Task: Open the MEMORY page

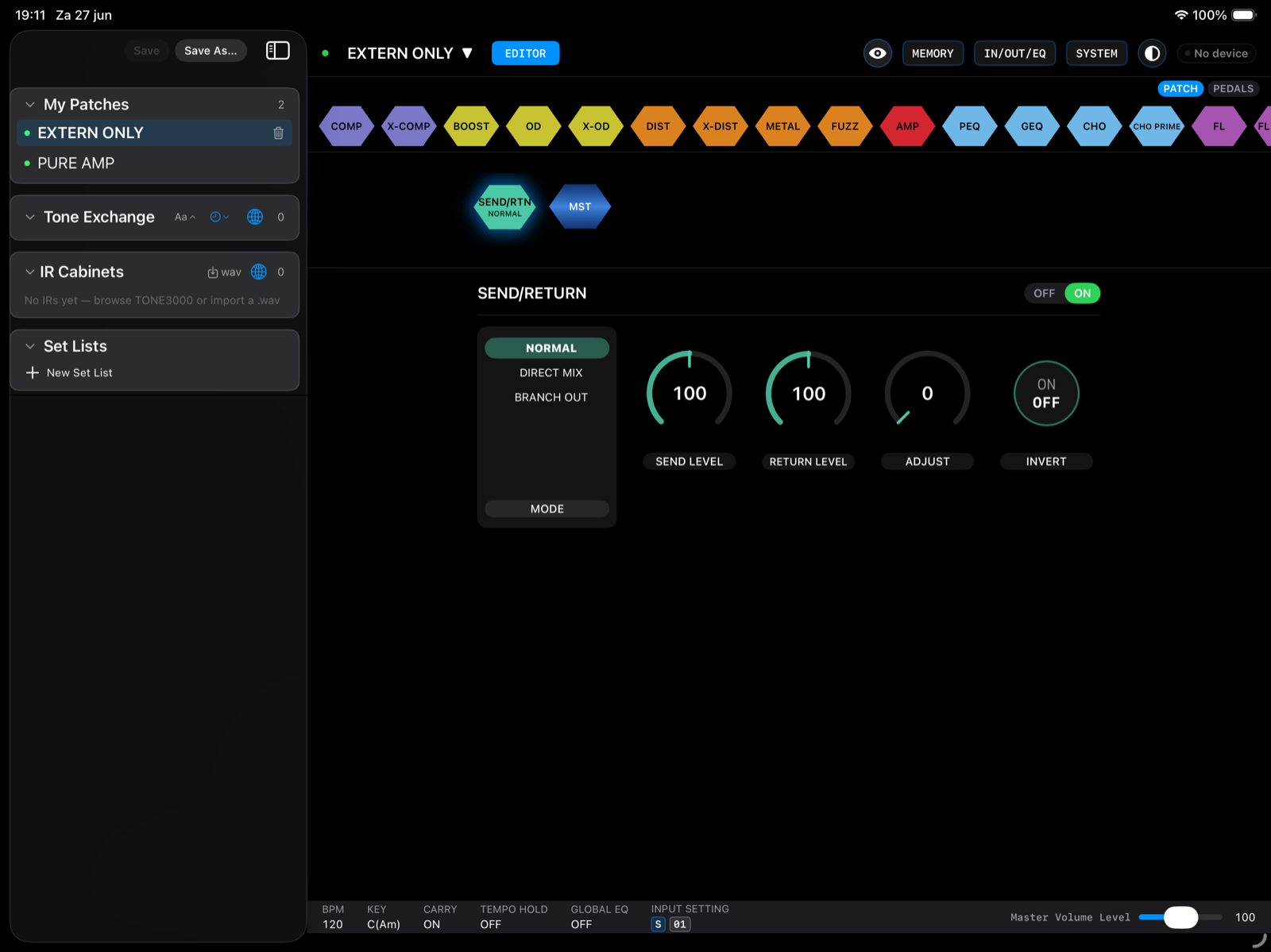Action: pyautogui.click(x=933, y=53)
